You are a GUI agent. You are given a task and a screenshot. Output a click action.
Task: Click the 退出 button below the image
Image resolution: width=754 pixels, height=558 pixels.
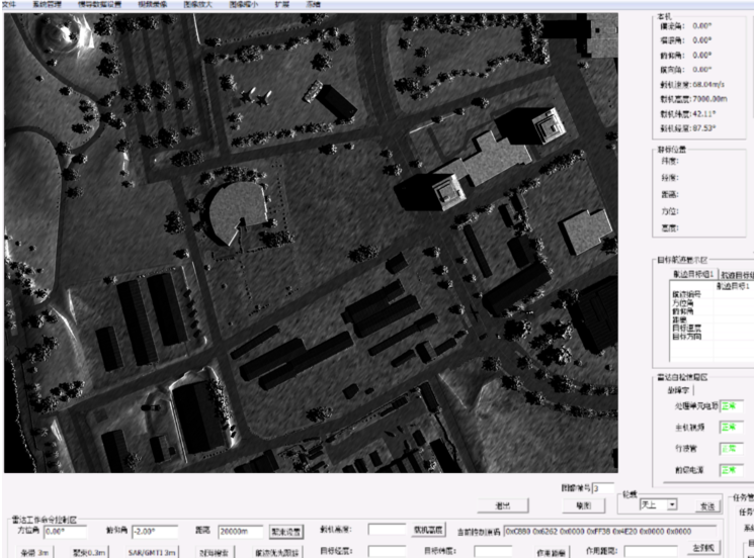[x=502, y=505]
